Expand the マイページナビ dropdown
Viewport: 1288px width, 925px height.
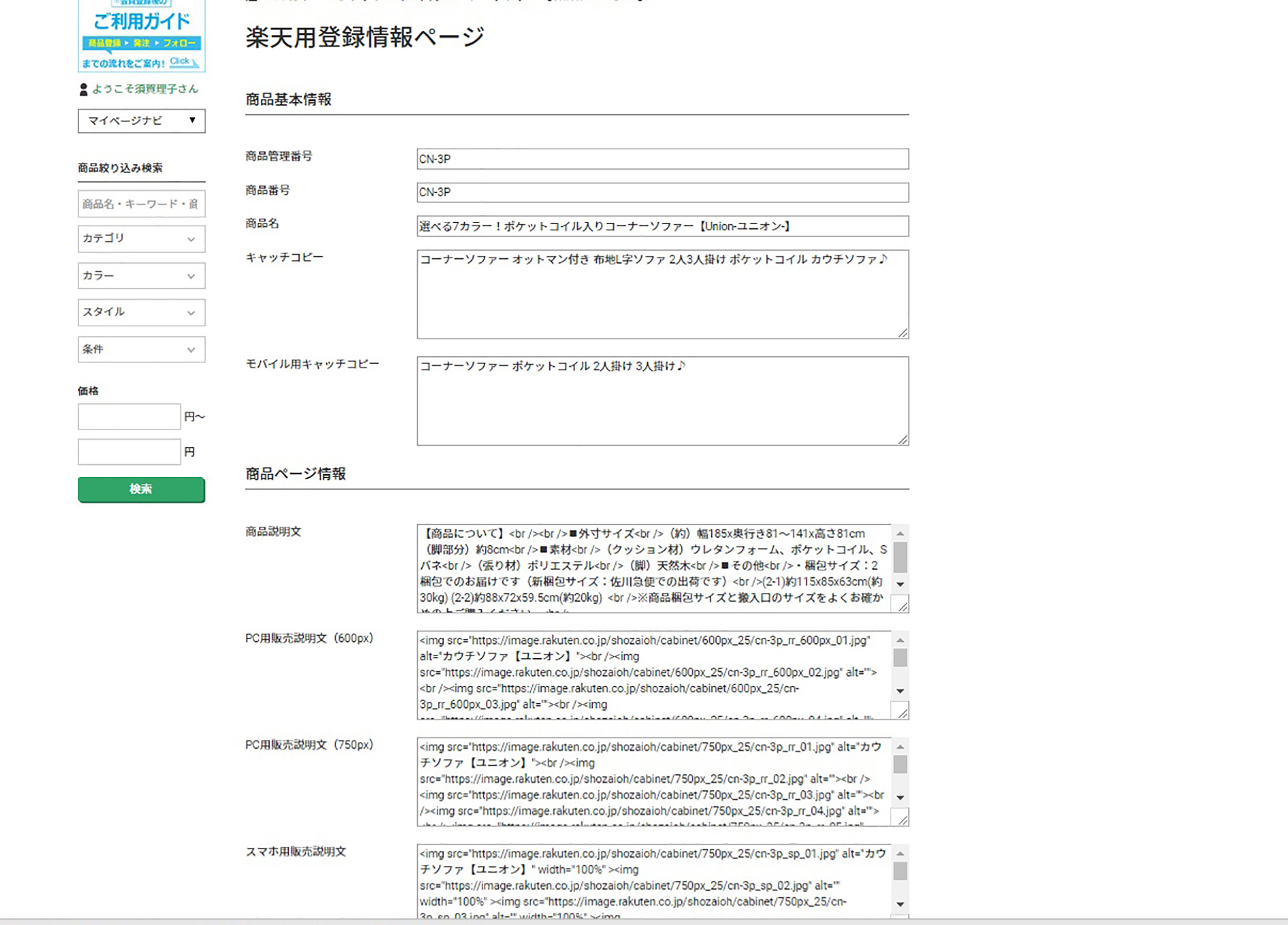click(x=141, y=121)
